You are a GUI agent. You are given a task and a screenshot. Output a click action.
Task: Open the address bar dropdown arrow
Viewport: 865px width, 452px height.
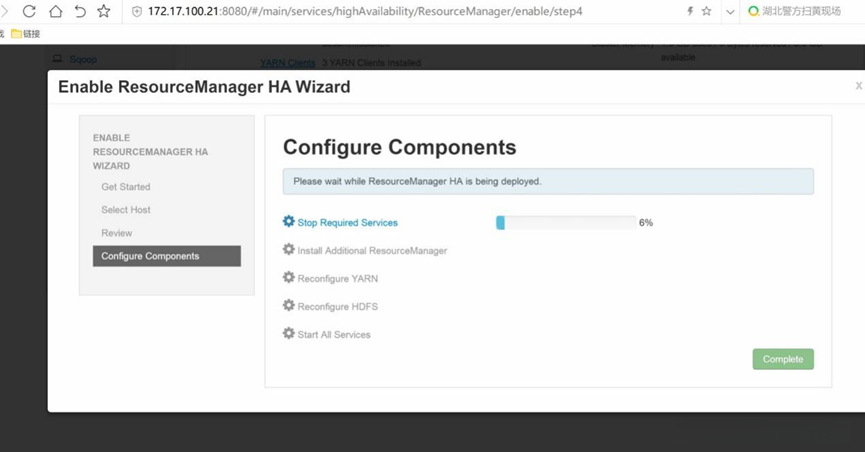(730, 12)
